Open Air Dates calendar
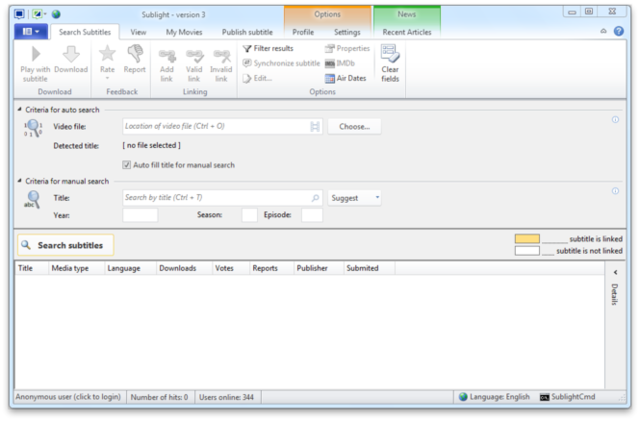Viewport: 640px width, 421px height. tap(346, 78)
